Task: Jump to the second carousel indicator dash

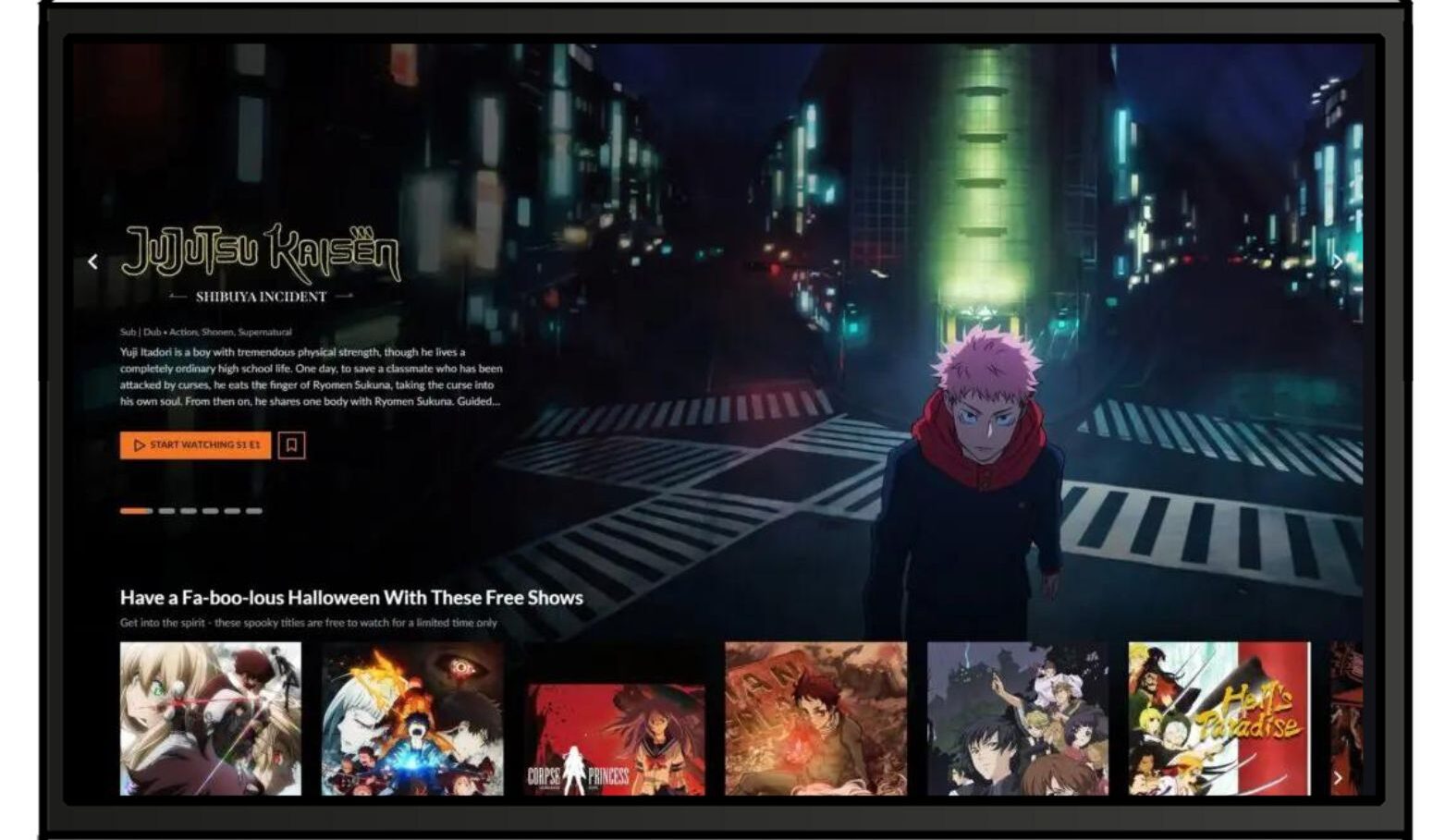Action: [x=166, y=511]
